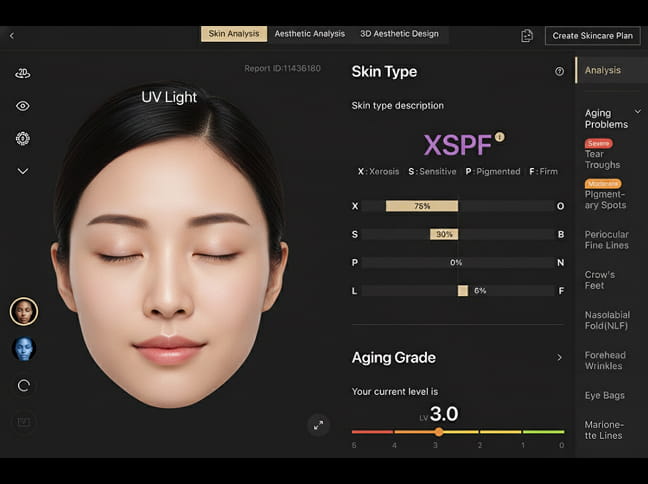Expand the left sidebar down chevron

coord(23,171)
